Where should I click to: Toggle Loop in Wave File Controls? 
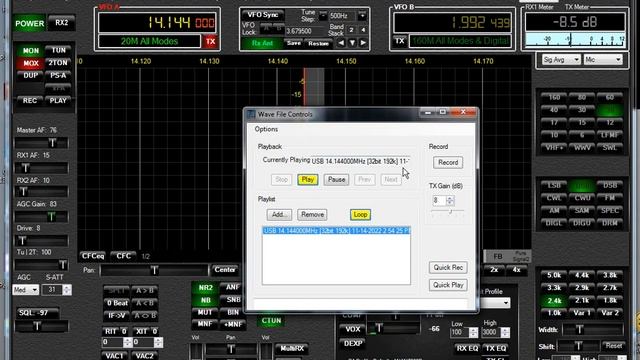[x=360, y=215]
